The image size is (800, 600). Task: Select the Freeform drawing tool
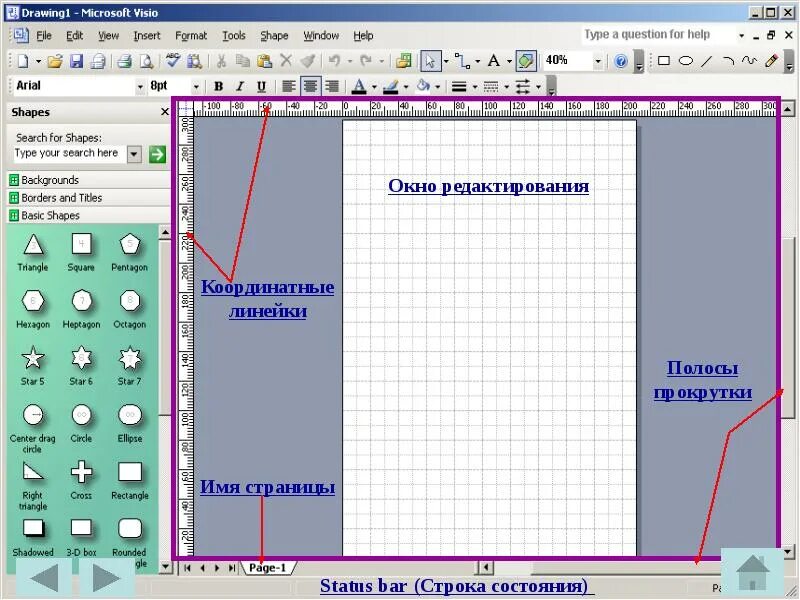(x=749, y=61)
